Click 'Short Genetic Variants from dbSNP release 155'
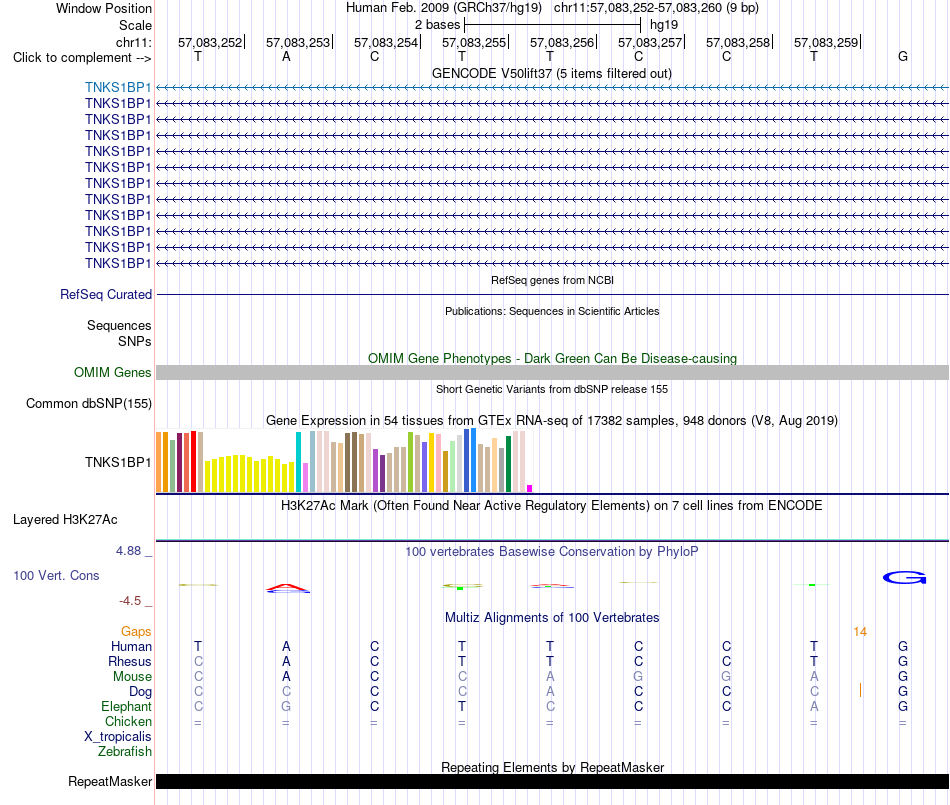This screenshot has width=950, height=805. point(552,389)
